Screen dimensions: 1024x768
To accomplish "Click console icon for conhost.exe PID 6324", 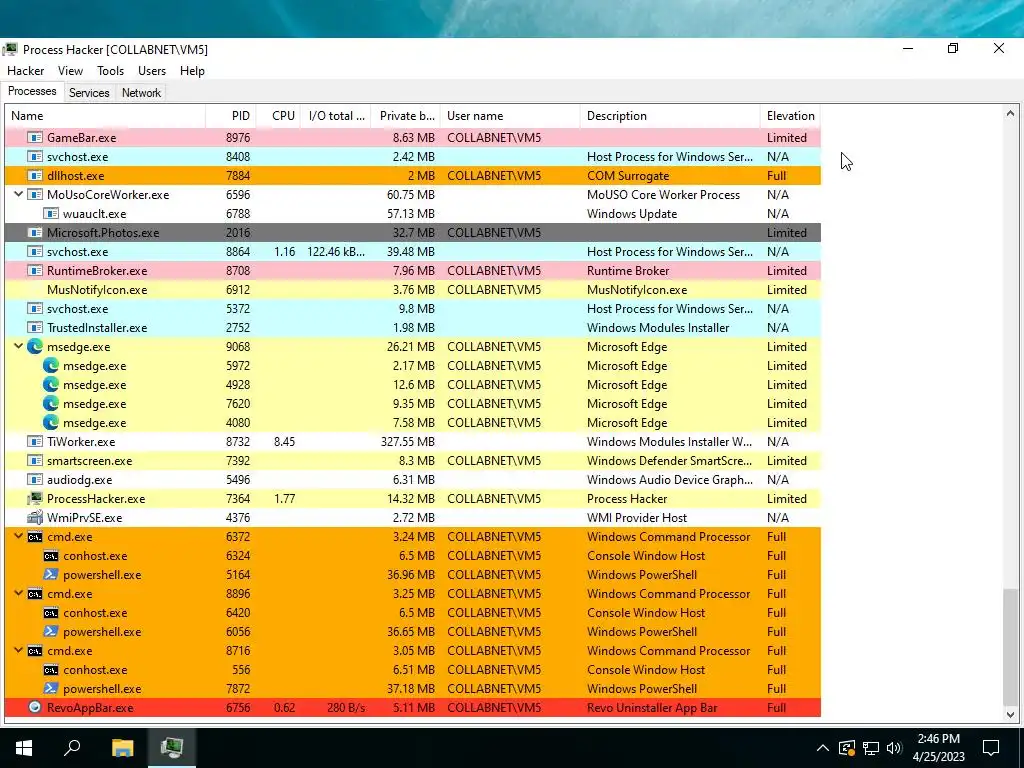I will (x=51, y=556).
